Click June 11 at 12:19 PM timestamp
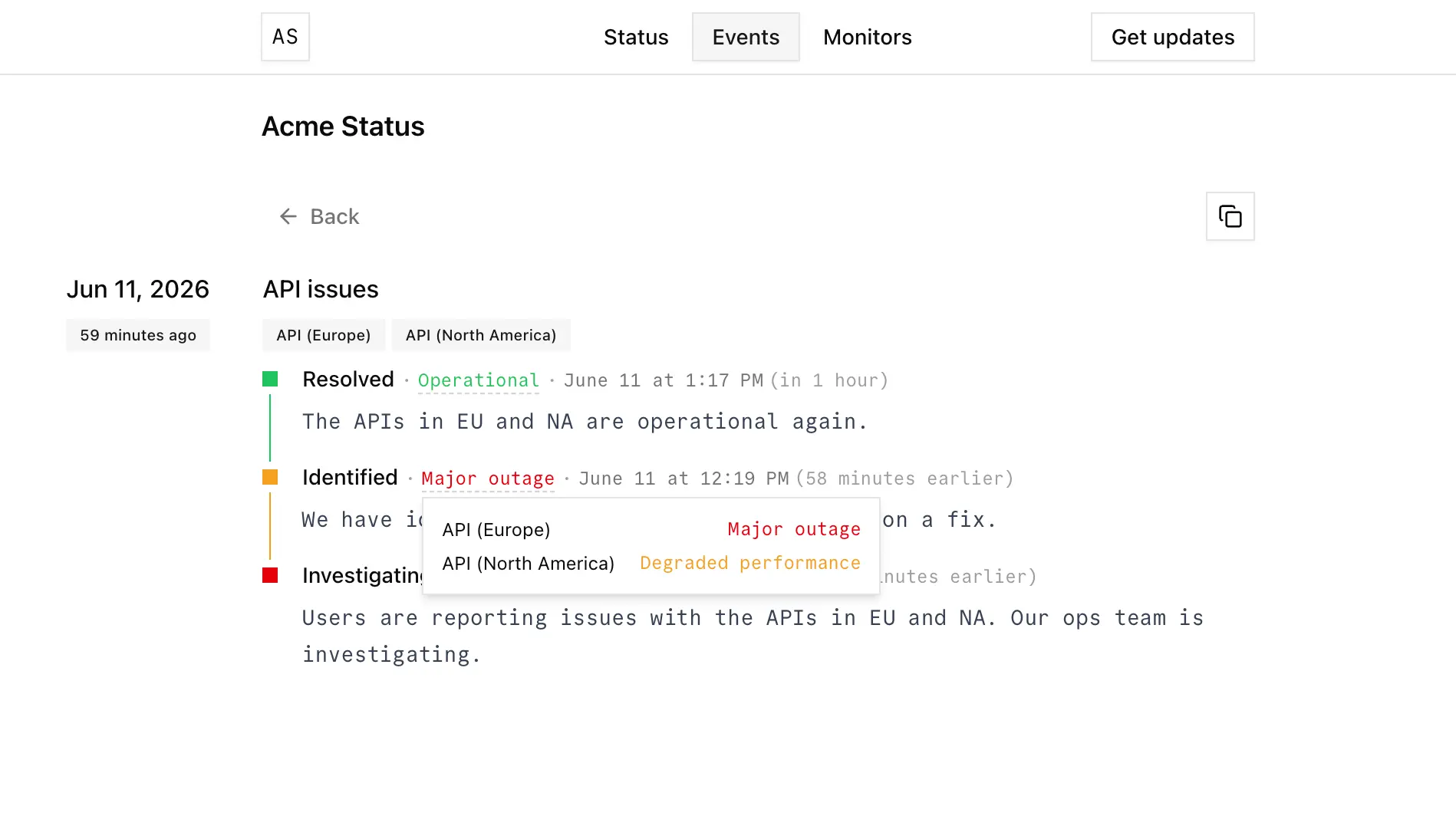The image size is (1456, 819). (684, 479)
